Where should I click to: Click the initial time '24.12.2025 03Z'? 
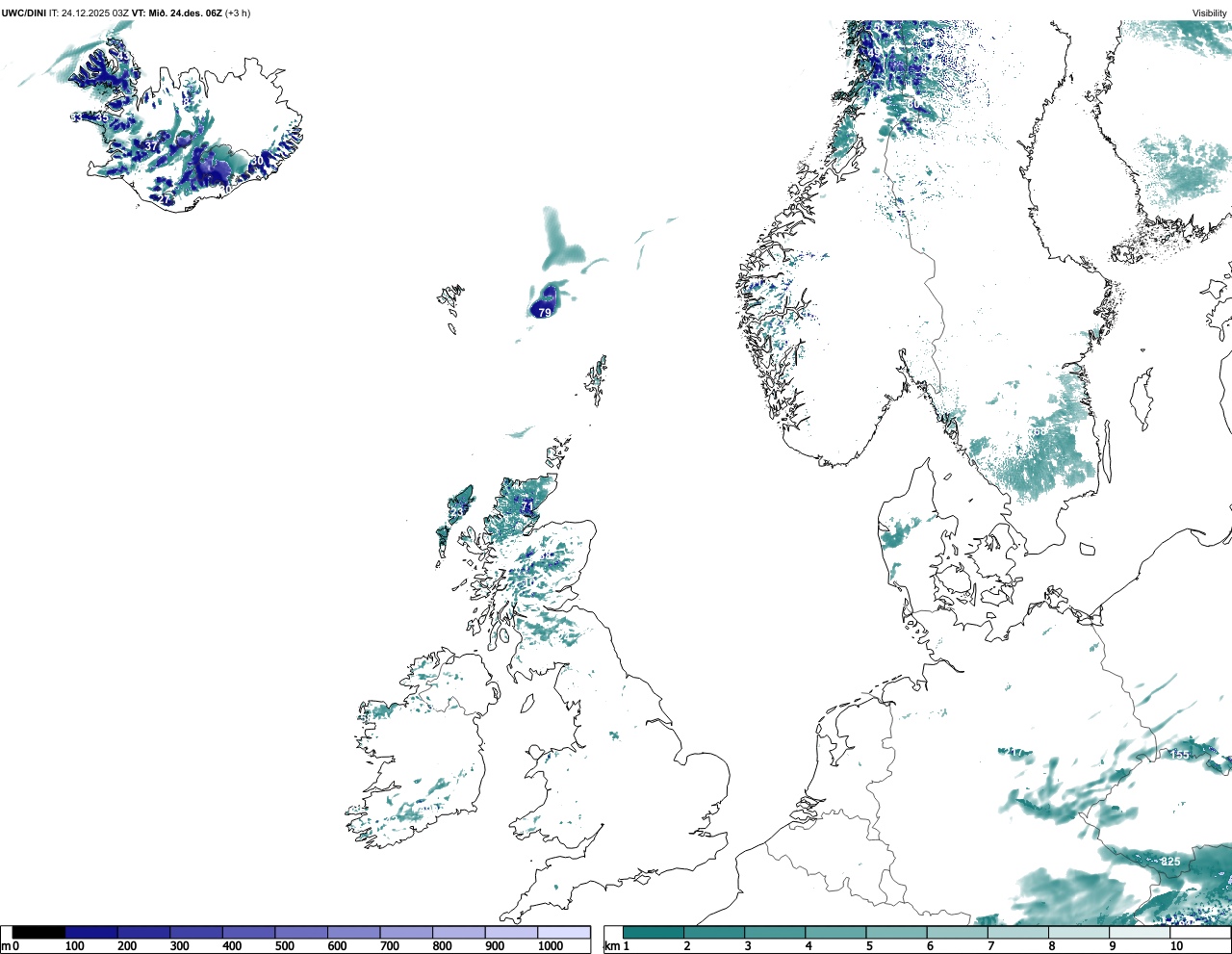(x=96, y=13)
